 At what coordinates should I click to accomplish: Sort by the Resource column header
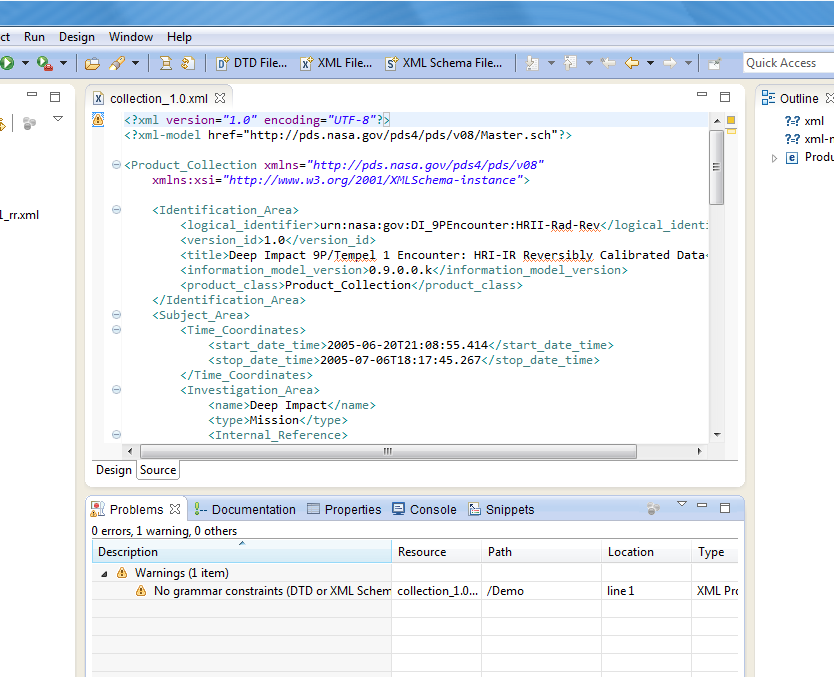click(x=437, y=551)
